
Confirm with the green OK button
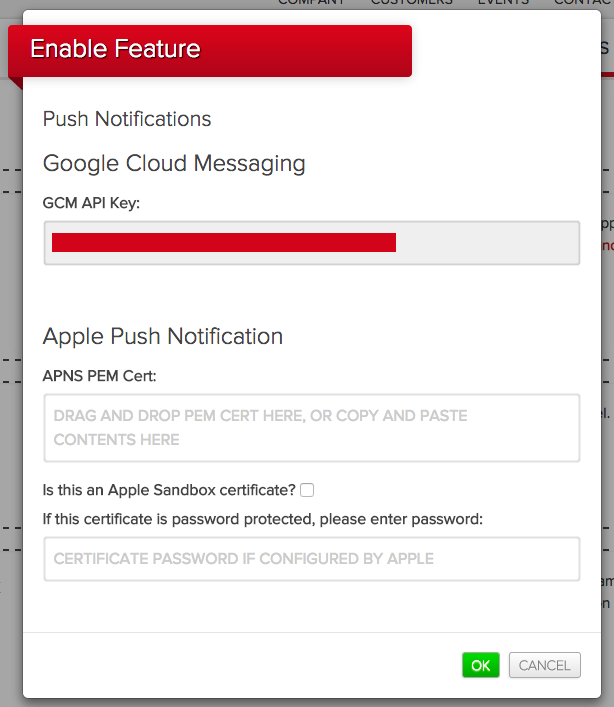(x=481, y=665)
